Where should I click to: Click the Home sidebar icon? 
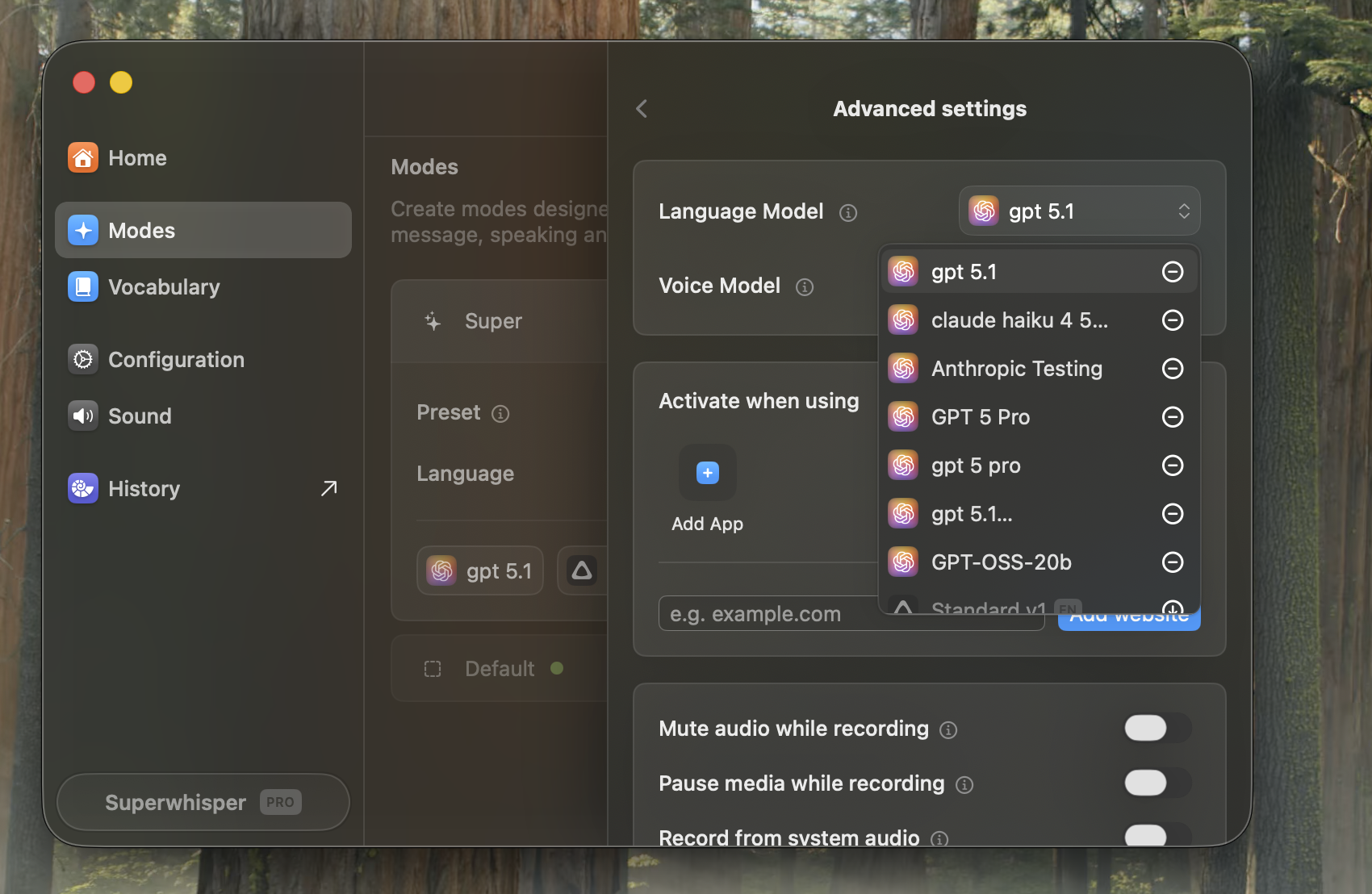pyautogui.click(x=83, y=157)
